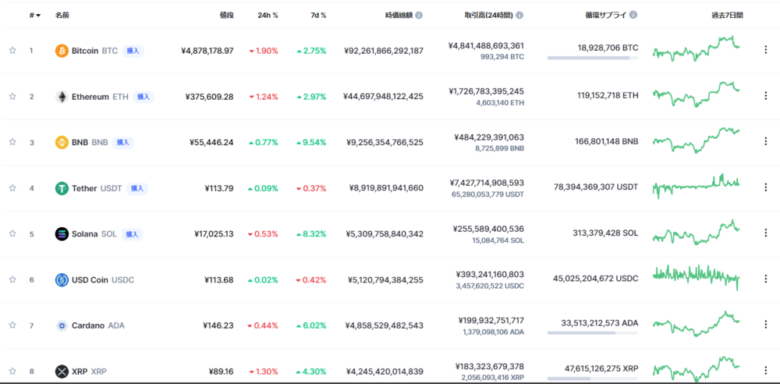Screen dimensions: 780x384
Task: Open the three-dot menu for Solana row
Action: coord(766,233)
